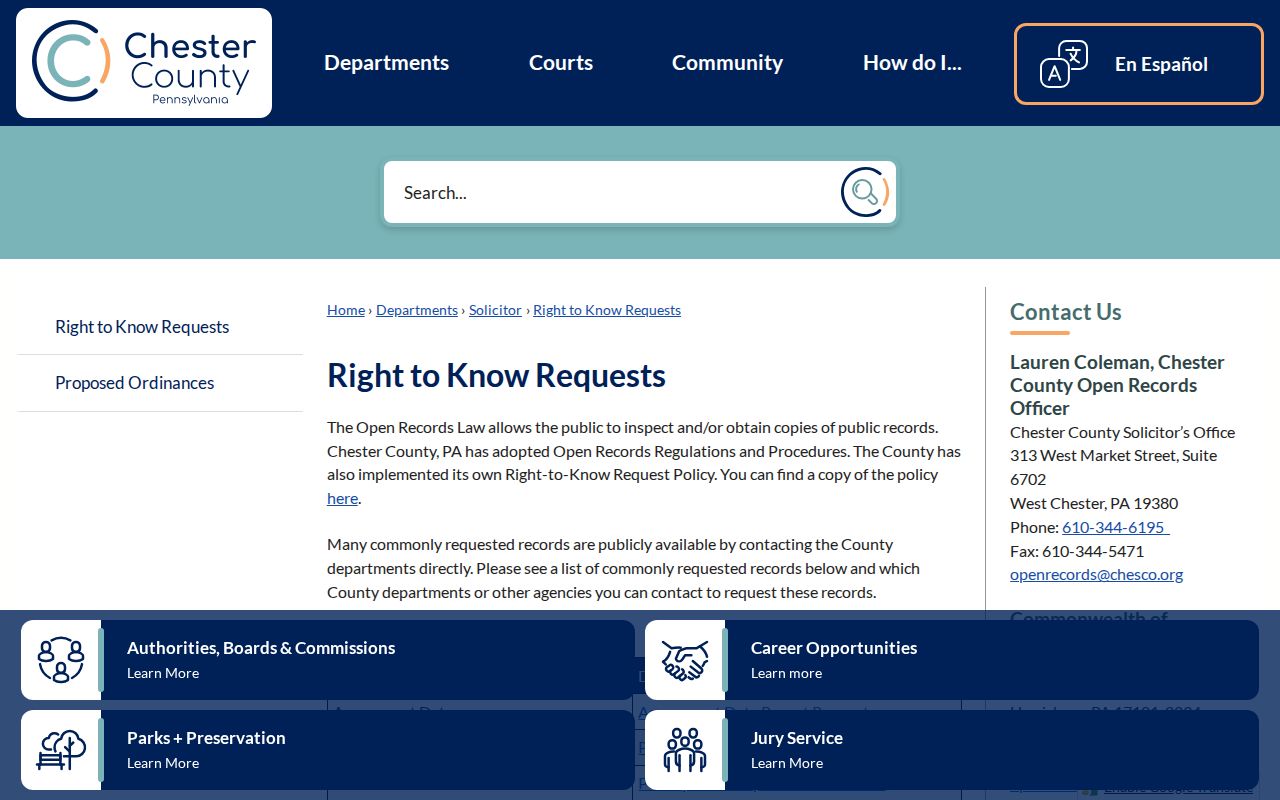
Task: Open Jury Service card
Action: pos(952,750)
